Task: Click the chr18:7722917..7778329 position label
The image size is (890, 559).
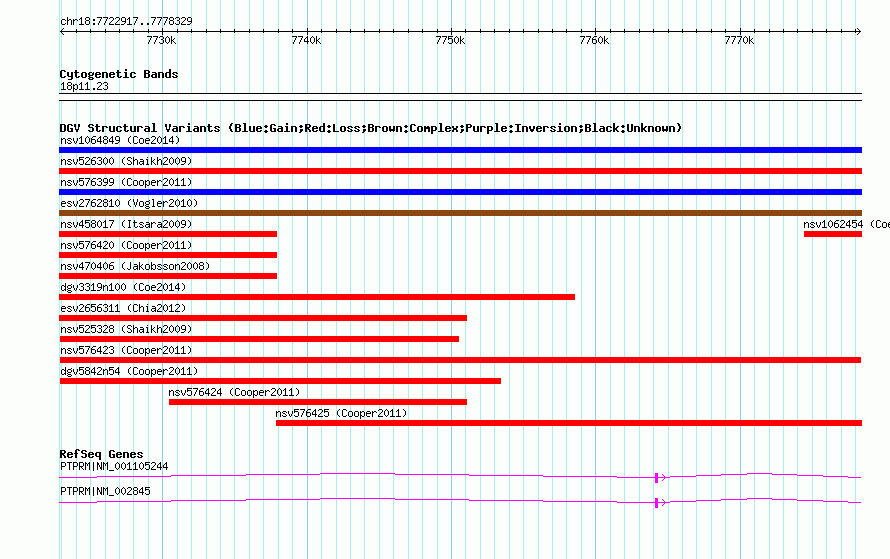Action: [126, 21]
